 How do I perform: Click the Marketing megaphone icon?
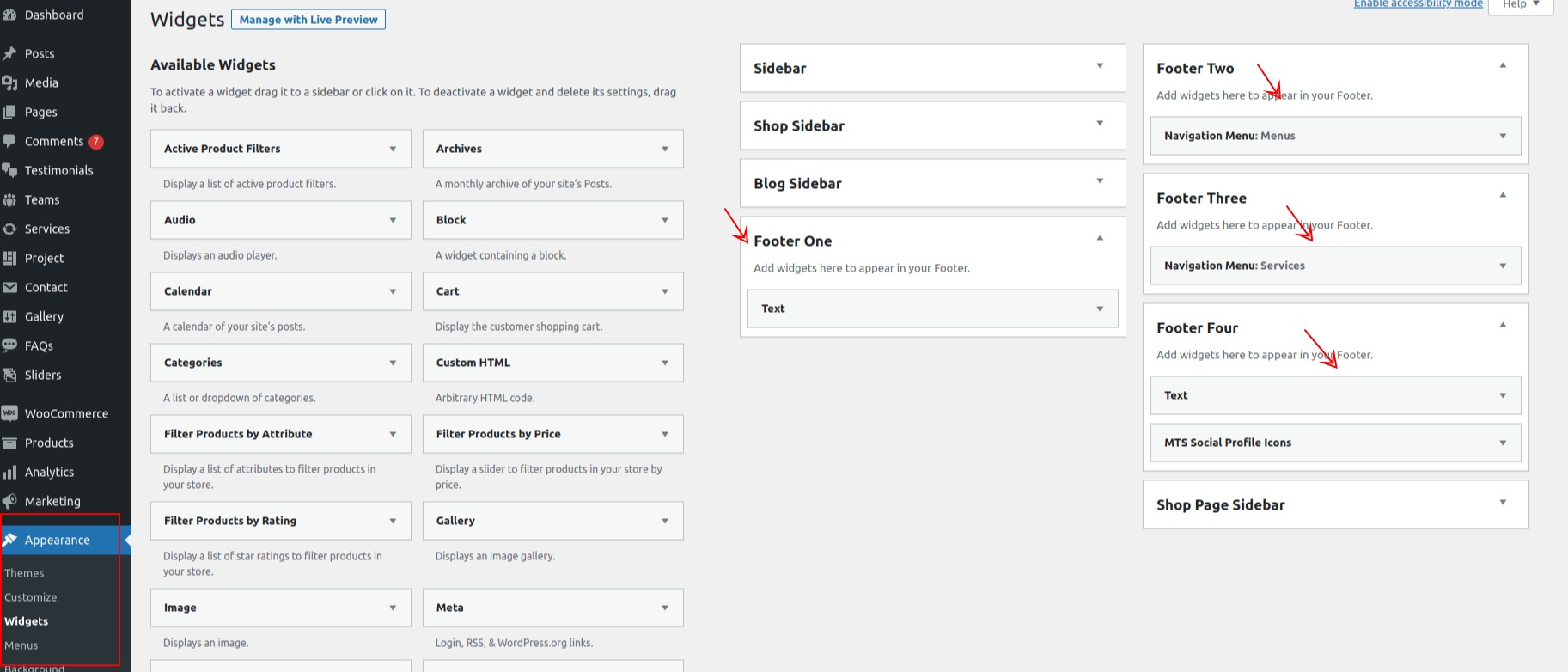coord(9,501)
